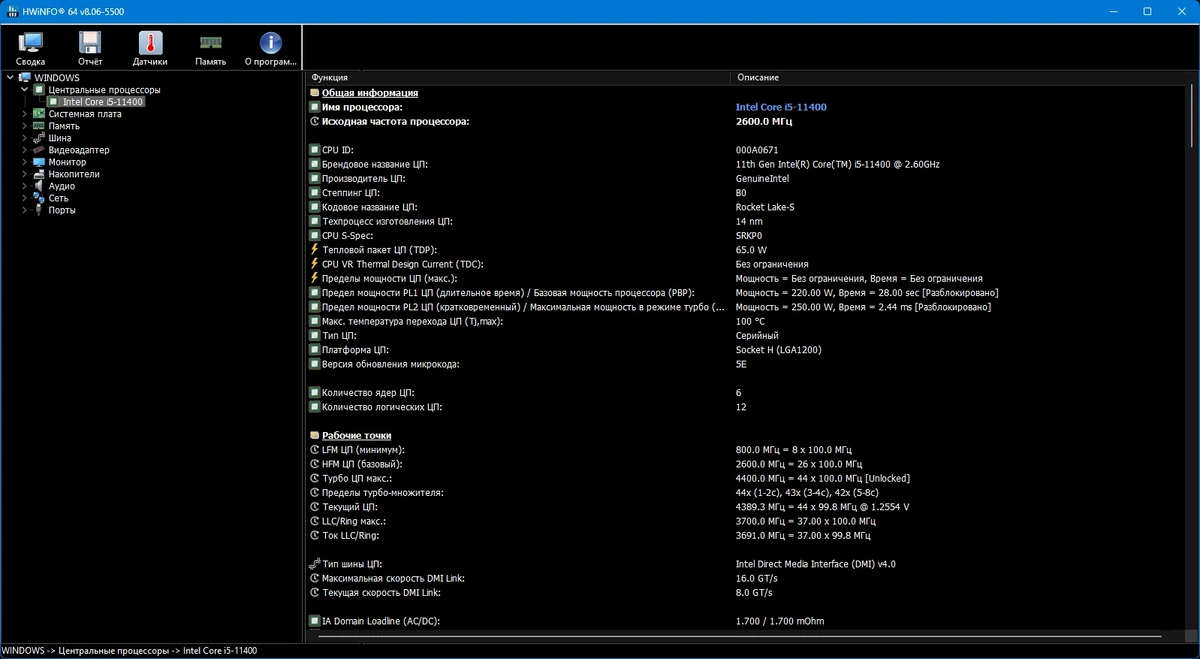
Task: Expand the Шина tree node
Action: point(25,138)
